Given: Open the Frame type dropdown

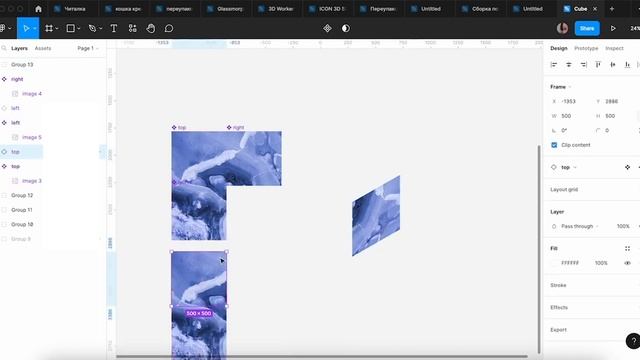Looking at the screenshot, I should pyautogui.click(x=561, y=87).
